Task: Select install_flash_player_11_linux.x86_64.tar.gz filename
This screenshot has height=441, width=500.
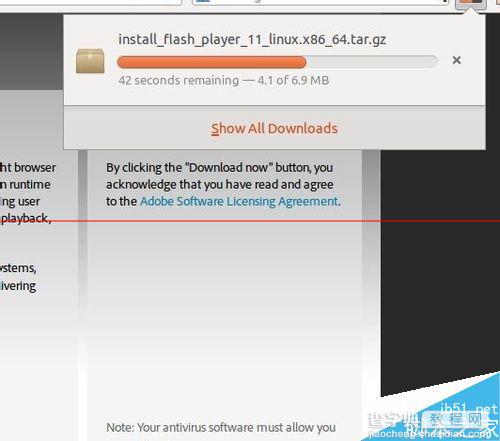Action: (x=252, y=39)
